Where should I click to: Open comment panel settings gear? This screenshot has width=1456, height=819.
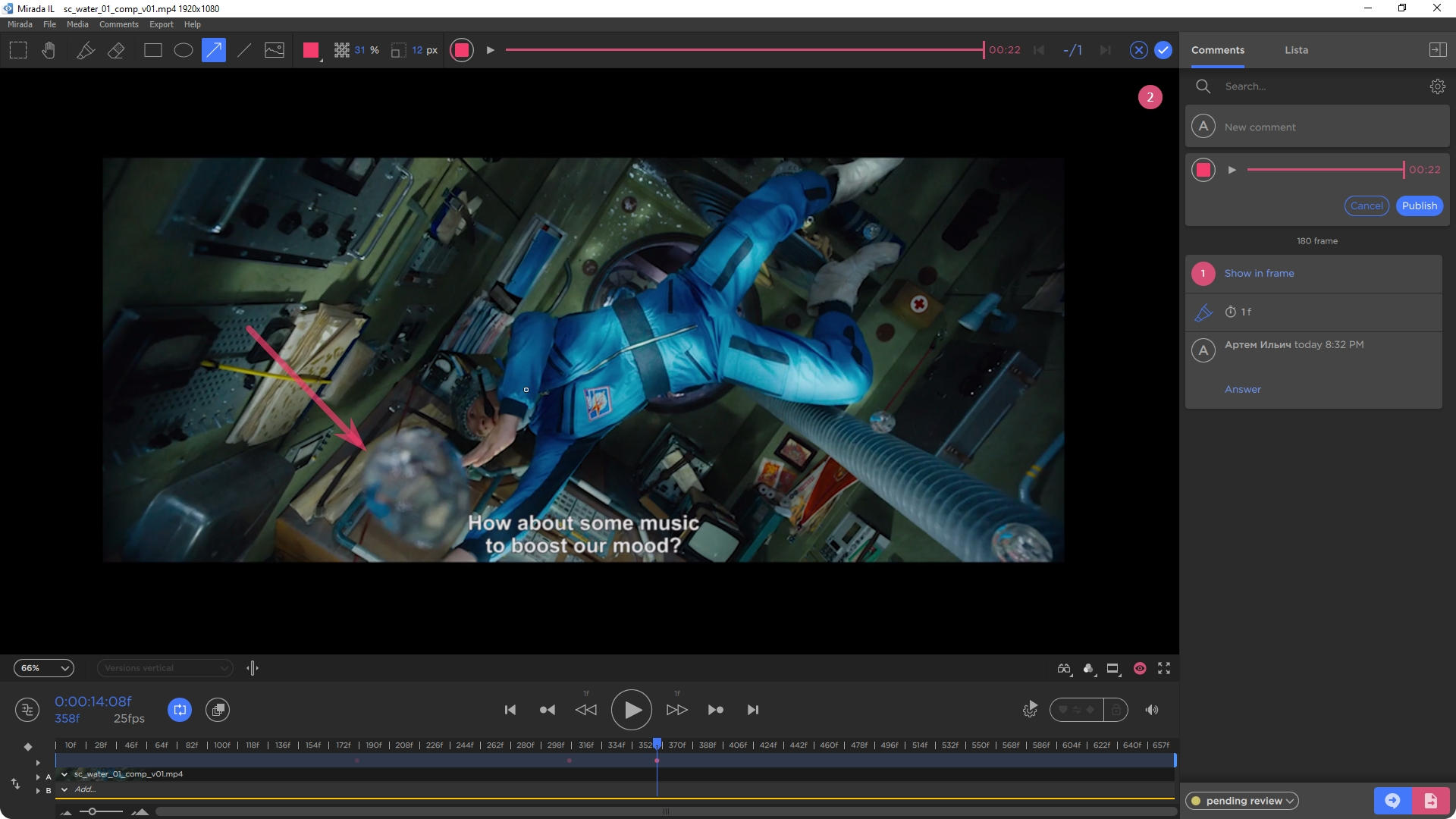1437,86
